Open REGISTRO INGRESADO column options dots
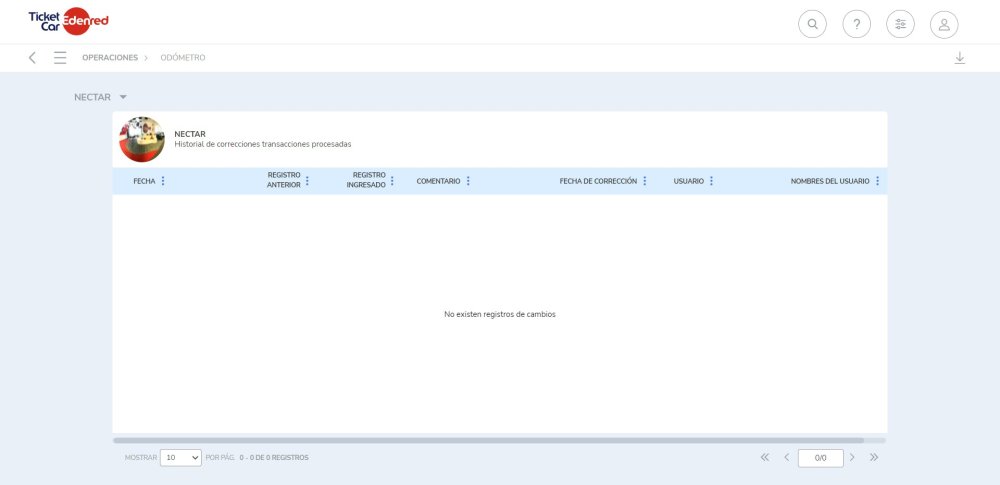 click(392, 181)
